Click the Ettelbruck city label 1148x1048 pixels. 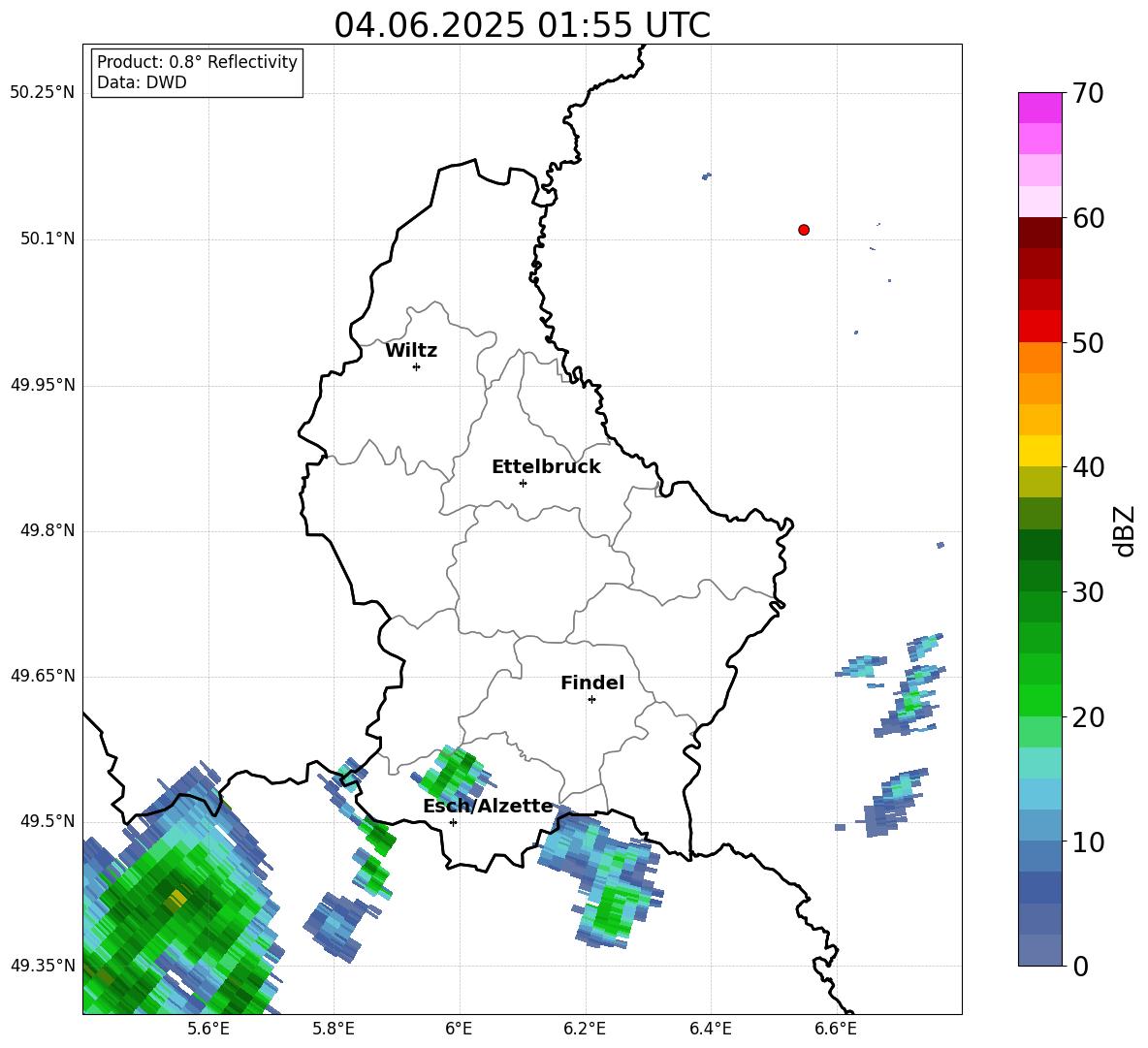coord(546,467)
